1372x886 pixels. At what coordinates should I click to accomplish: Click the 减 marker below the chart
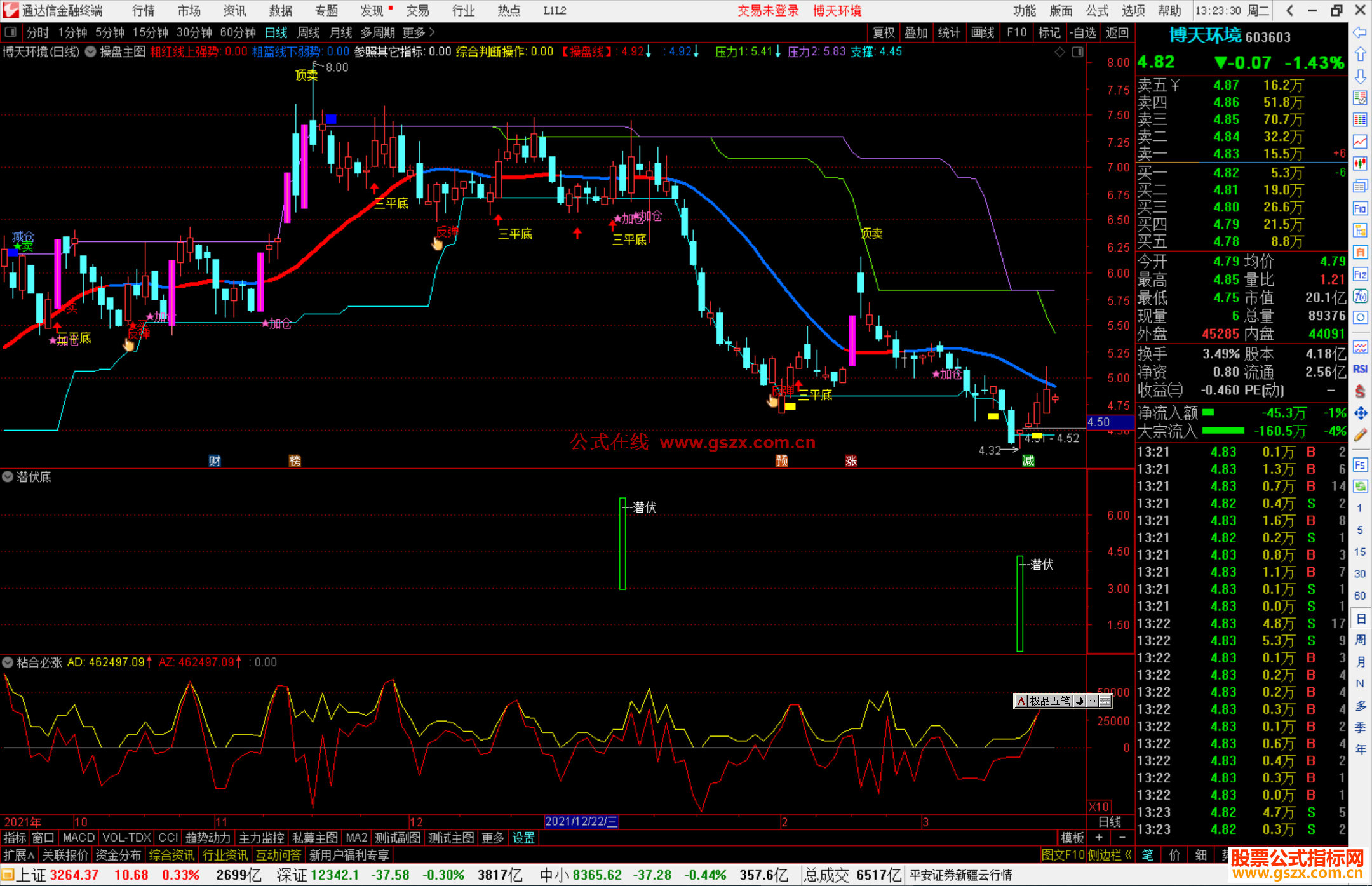pyautogui.click(x=1028, y=461)
